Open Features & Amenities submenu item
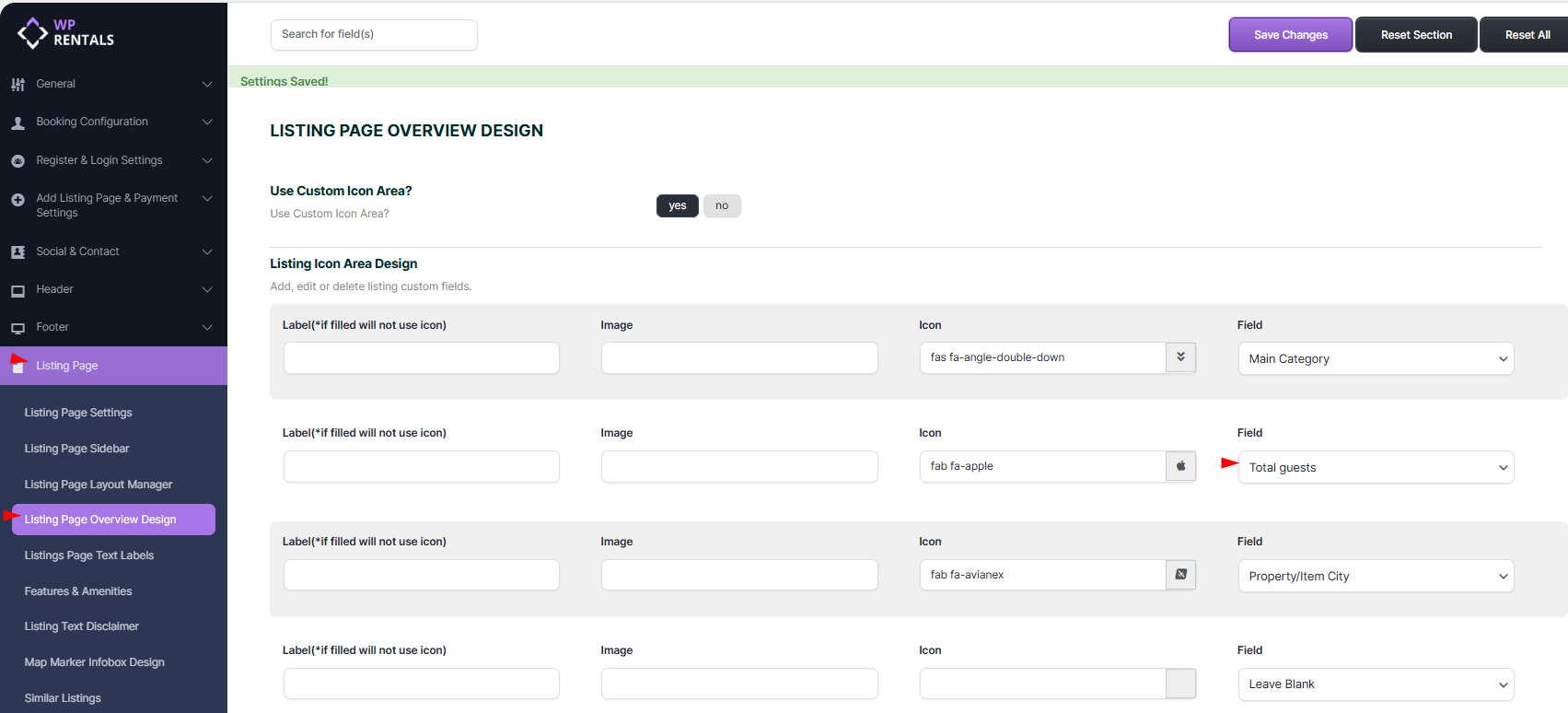Image resolution: width=1568 pixels, height=713 pixels. coord(78,591)
